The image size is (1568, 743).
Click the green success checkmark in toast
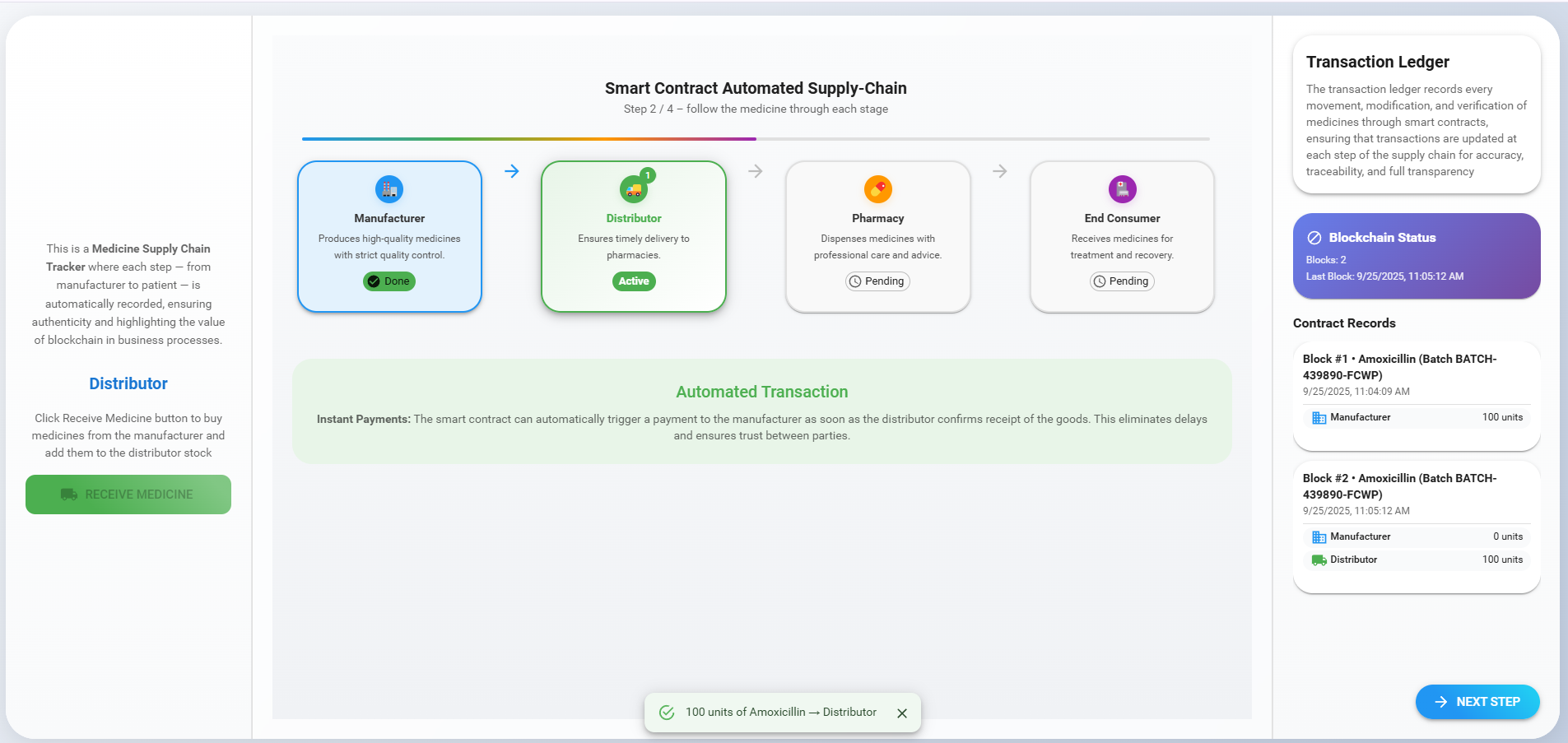tap(667, 713)
